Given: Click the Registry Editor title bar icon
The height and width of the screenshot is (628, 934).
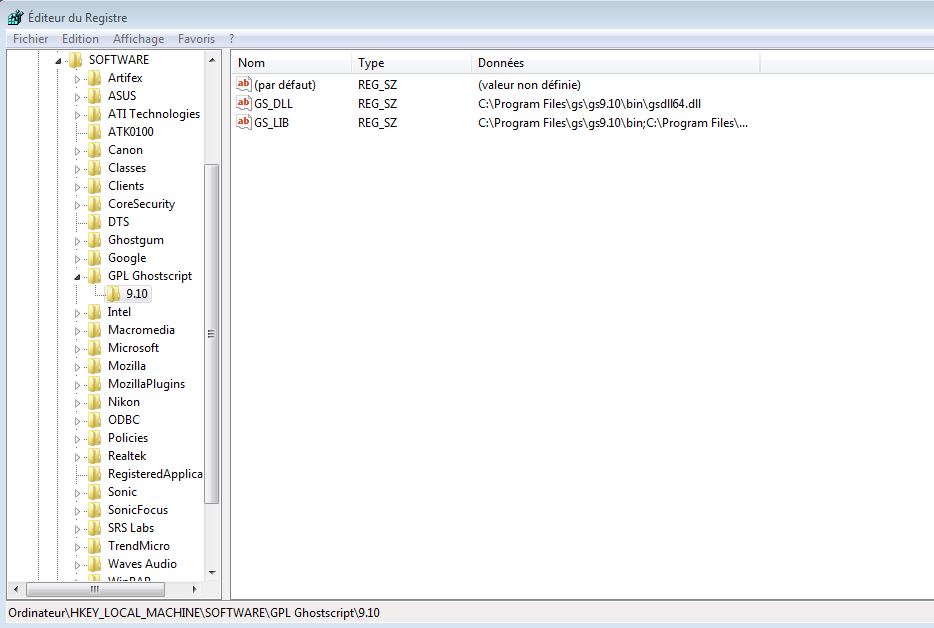Looking at the screenshot, I should (x=15, y=17).
